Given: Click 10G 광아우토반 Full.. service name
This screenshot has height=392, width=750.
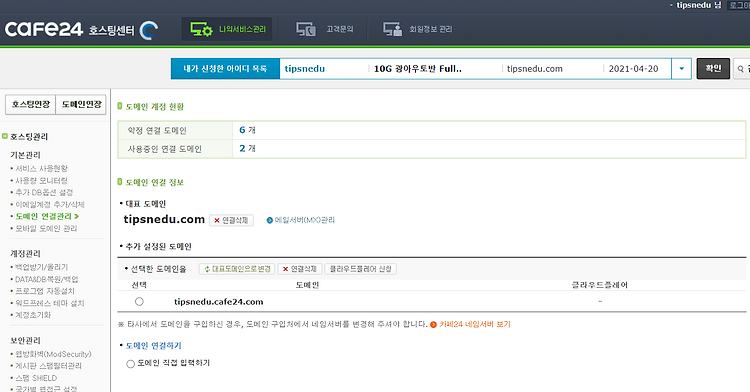Looking at the screenshot, I should point(418,69).
